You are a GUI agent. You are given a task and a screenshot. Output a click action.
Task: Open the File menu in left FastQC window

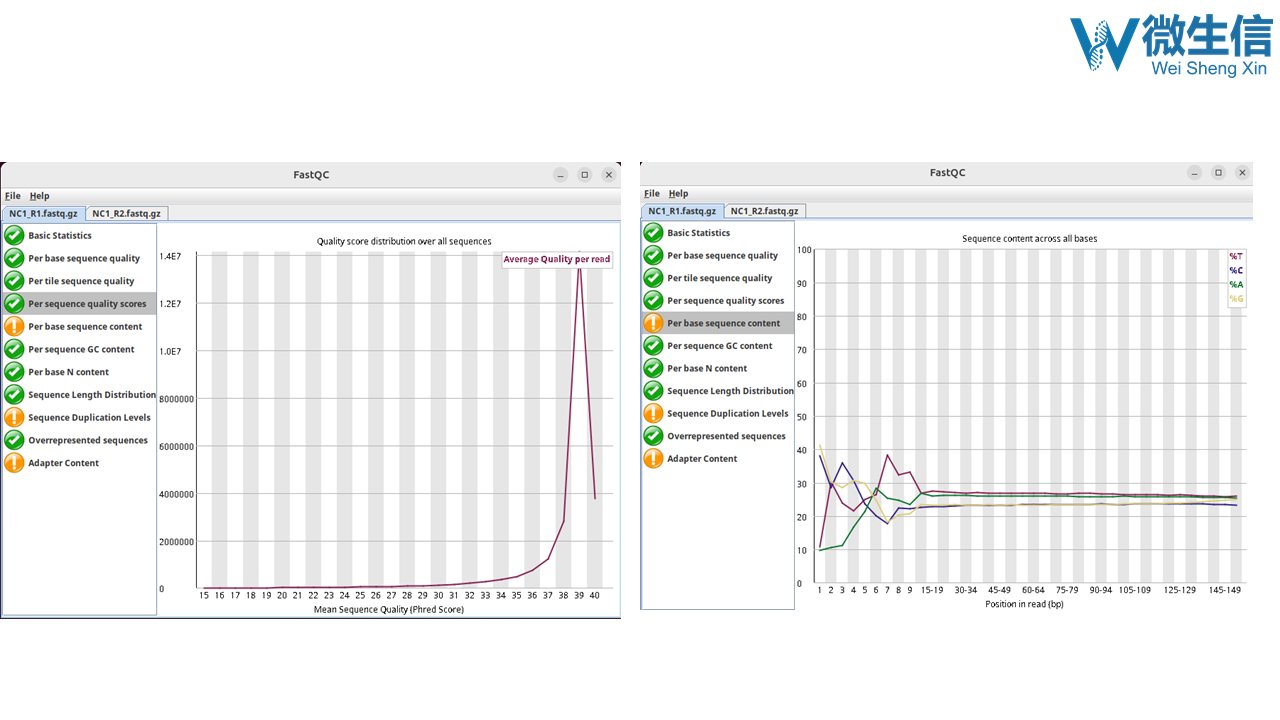click(x=12, y=196)
